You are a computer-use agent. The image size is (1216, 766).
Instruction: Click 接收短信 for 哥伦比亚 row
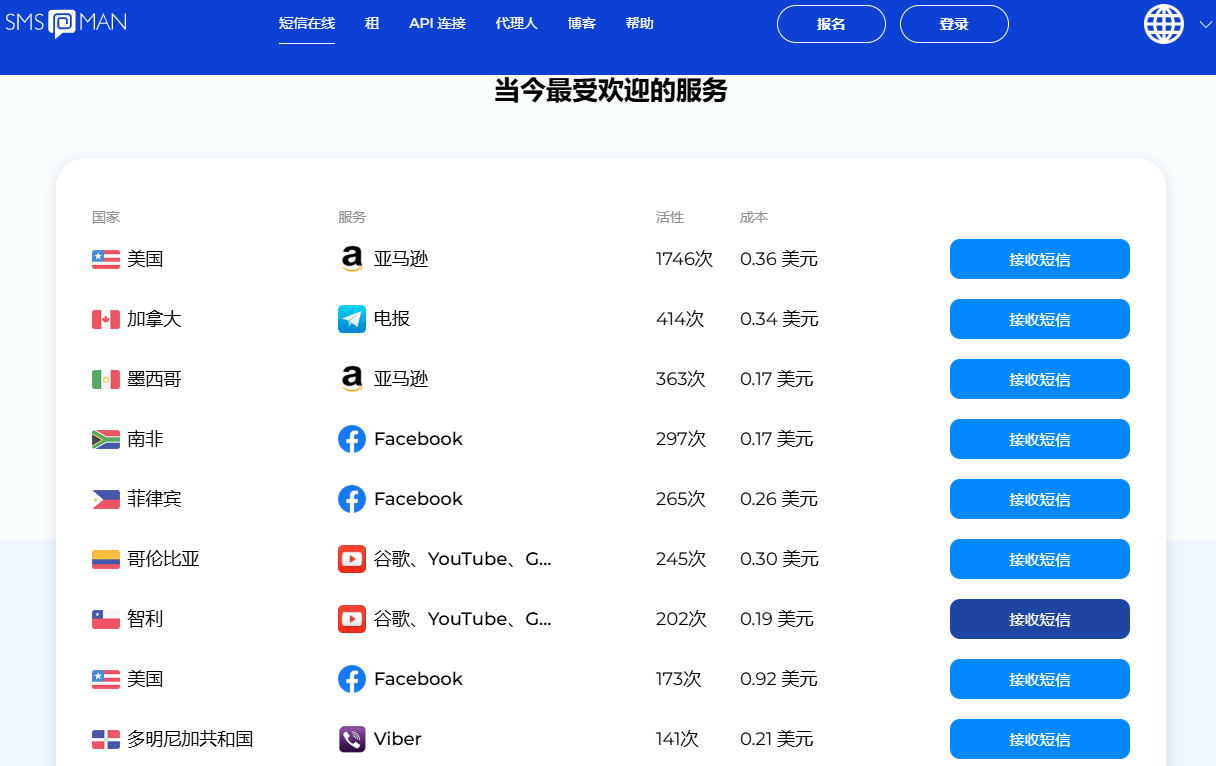click(1040, 559)
